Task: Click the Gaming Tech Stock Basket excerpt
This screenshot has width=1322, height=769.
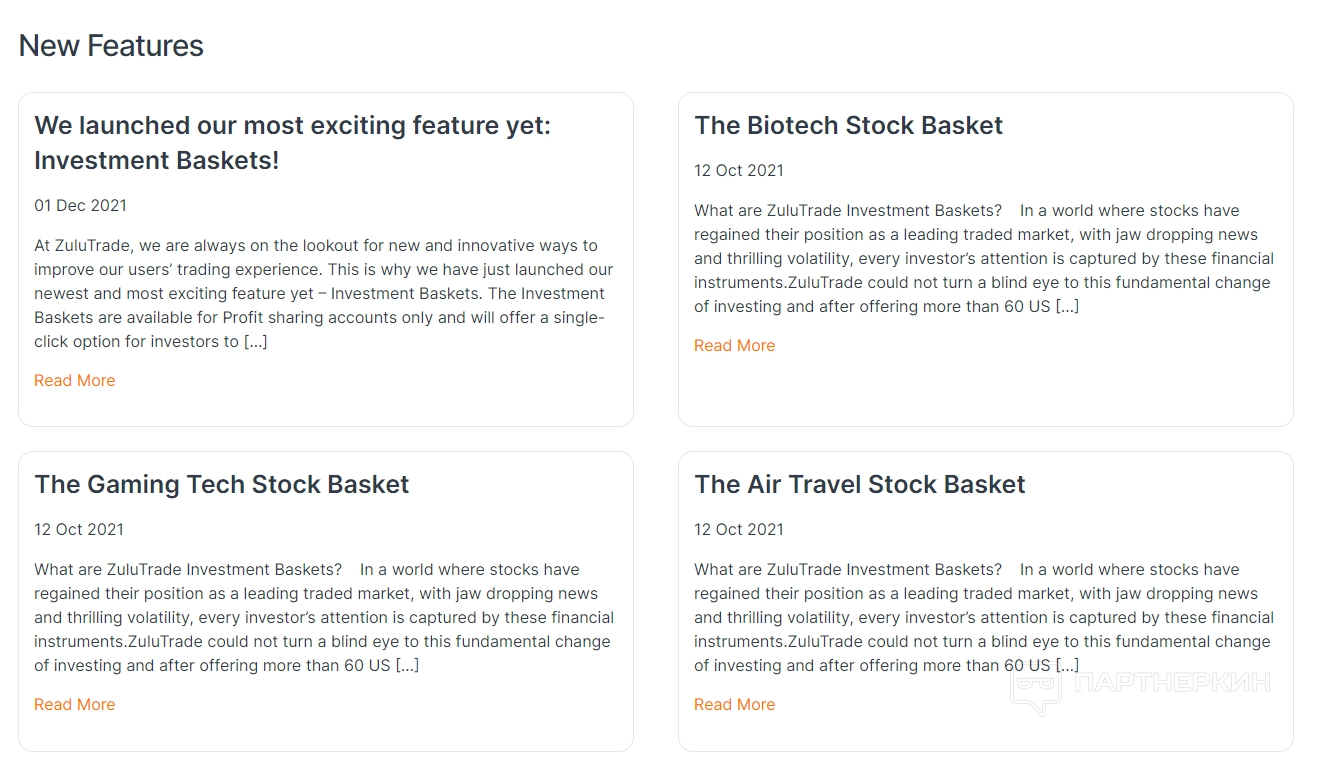Action: pyautogui.click(x=323, y=617)
